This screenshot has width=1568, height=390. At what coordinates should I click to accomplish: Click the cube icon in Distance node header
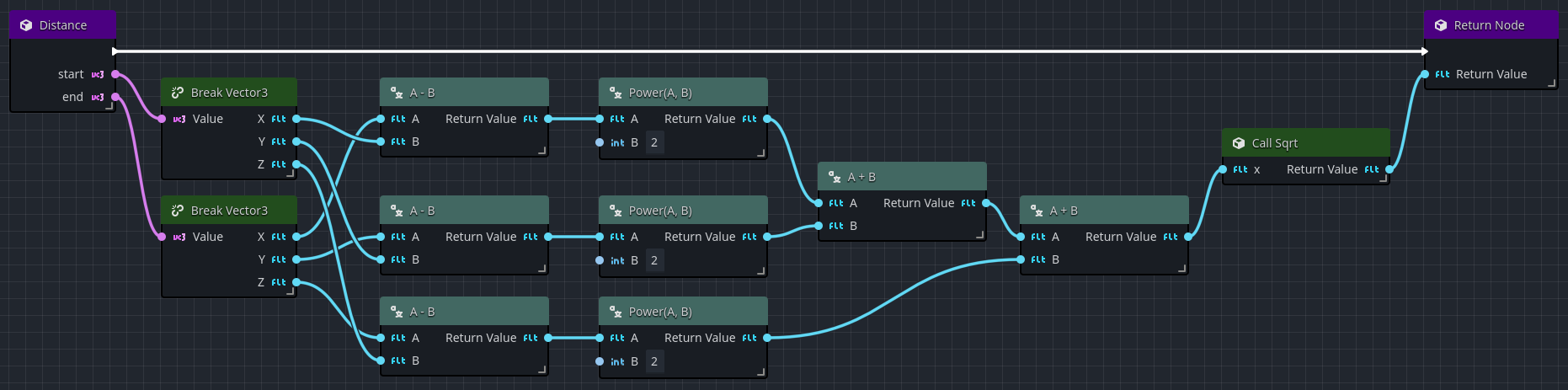click(x=26, y=25)
